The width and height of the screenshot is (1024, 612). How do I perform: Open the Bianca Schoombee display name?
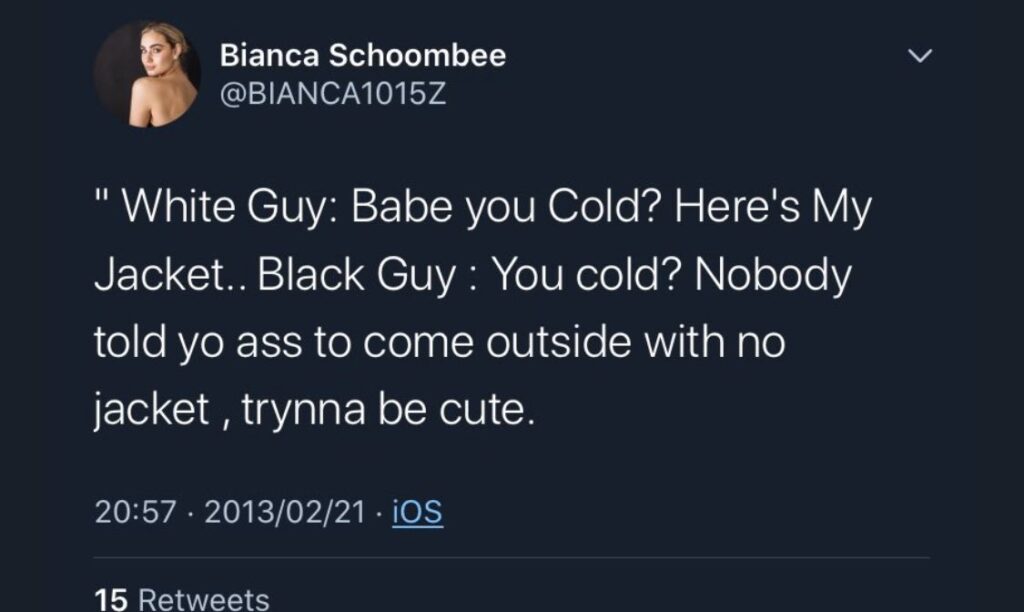[362, 55]
